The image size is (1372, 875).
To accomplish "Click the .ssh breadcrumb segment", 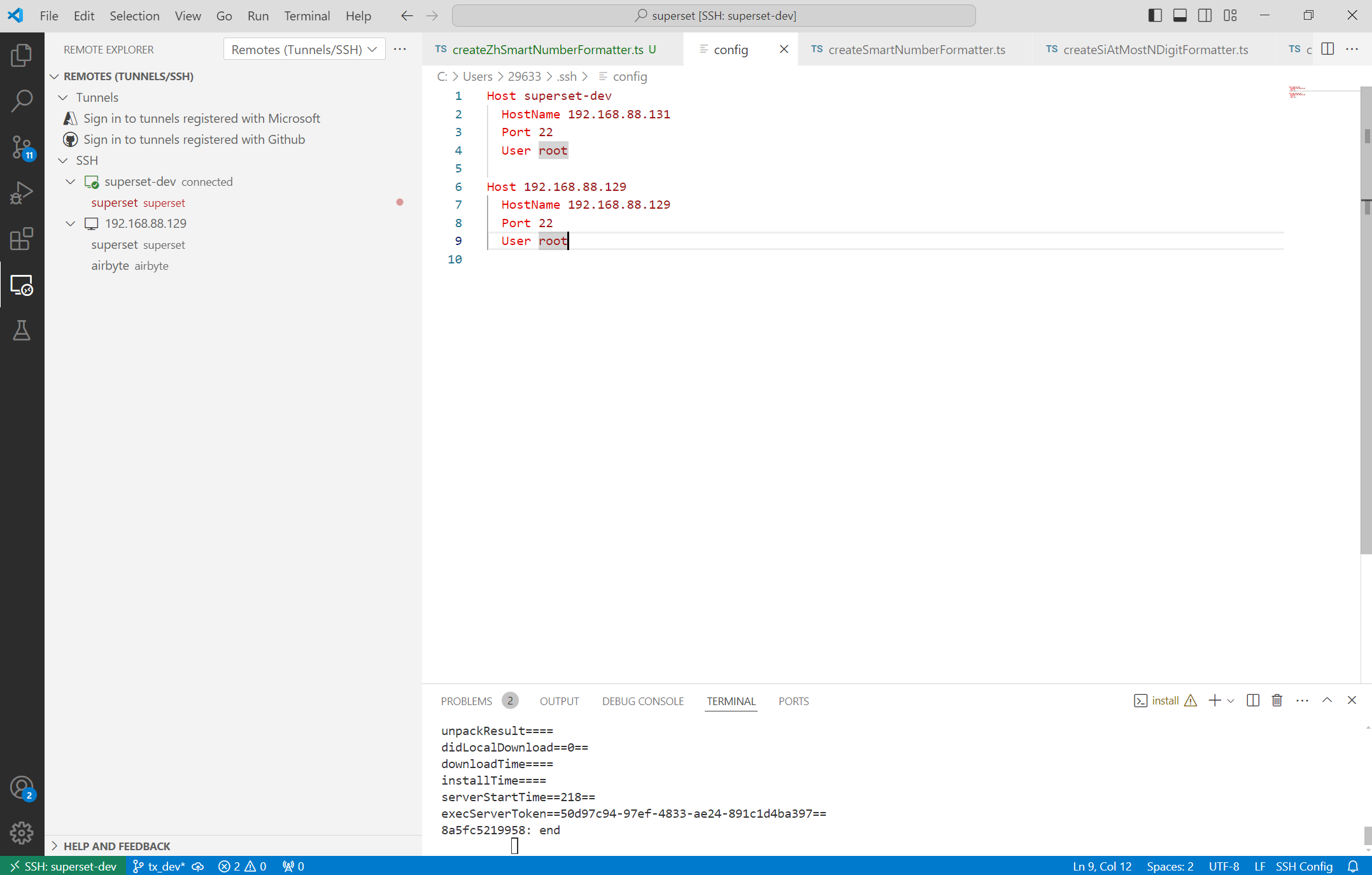I will [567, 76].
